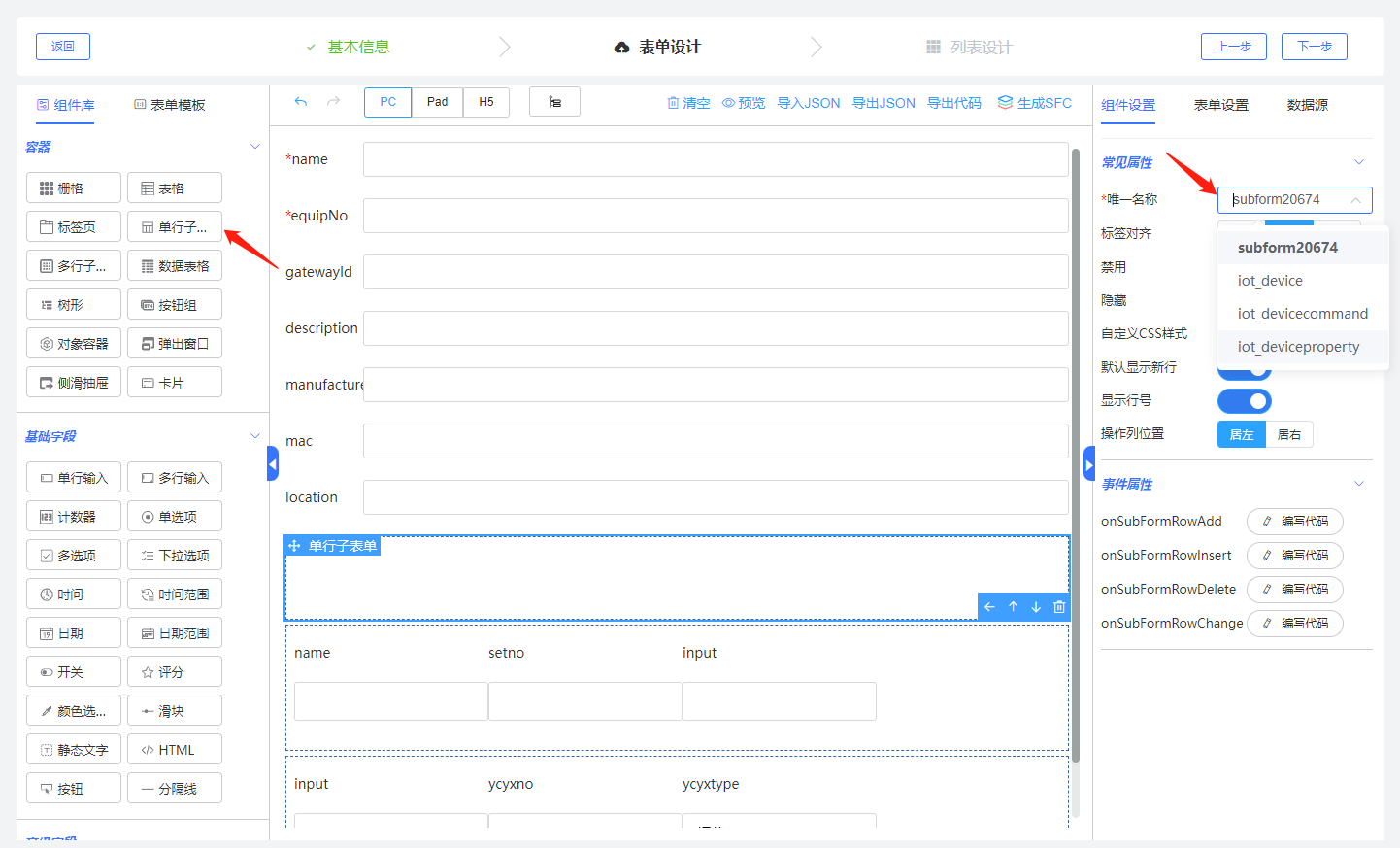The image size is (1400, 848).
Task: Switch to the 表单设置 tab
Action: [x=1220, y=105]
